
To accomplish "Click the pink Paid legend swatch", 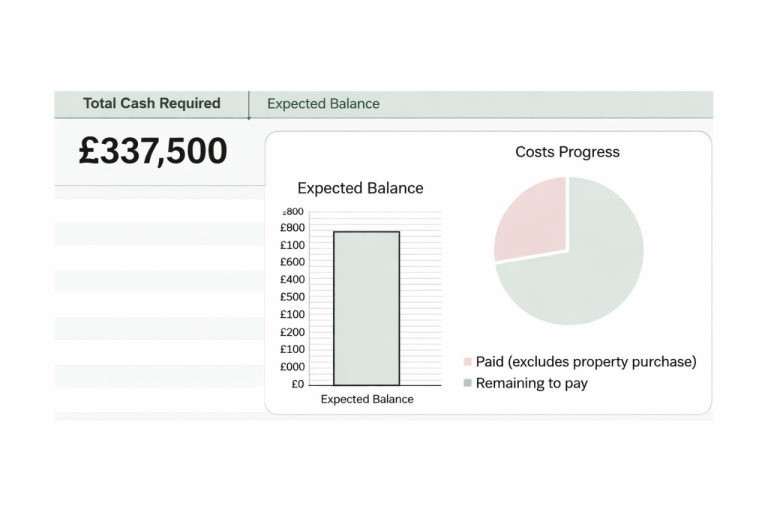I will click(467, 362).
